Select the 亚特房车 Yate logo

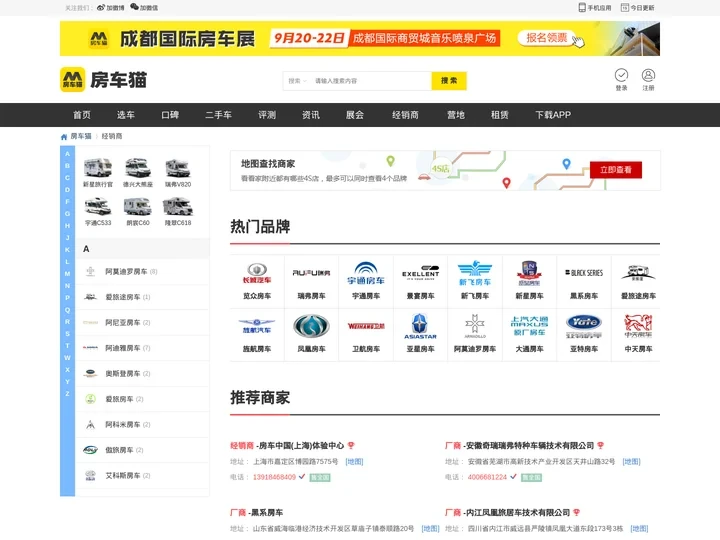(584, 326)
